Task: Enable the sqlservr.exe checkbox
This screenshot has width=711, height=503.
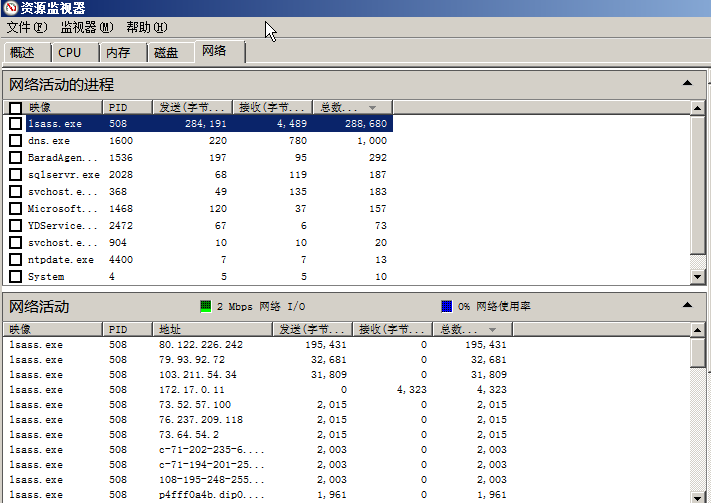Action: [x=15, y=175]
